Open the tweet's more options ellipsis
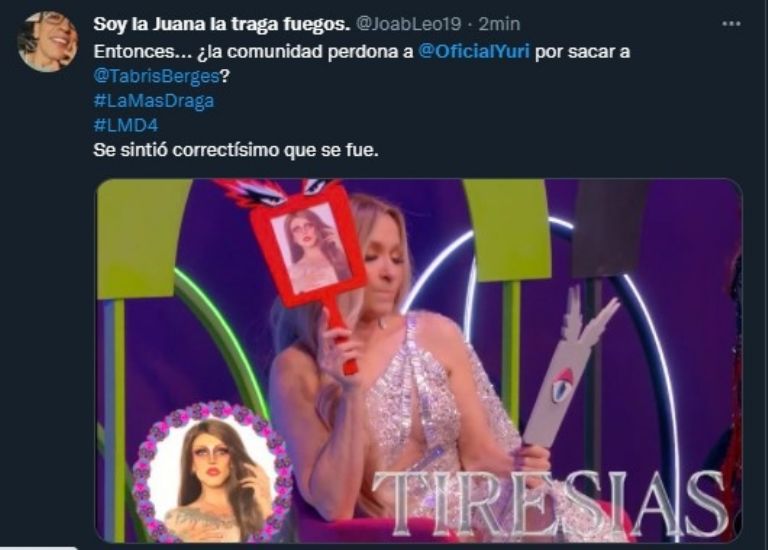768x550 pixels. 731,24
